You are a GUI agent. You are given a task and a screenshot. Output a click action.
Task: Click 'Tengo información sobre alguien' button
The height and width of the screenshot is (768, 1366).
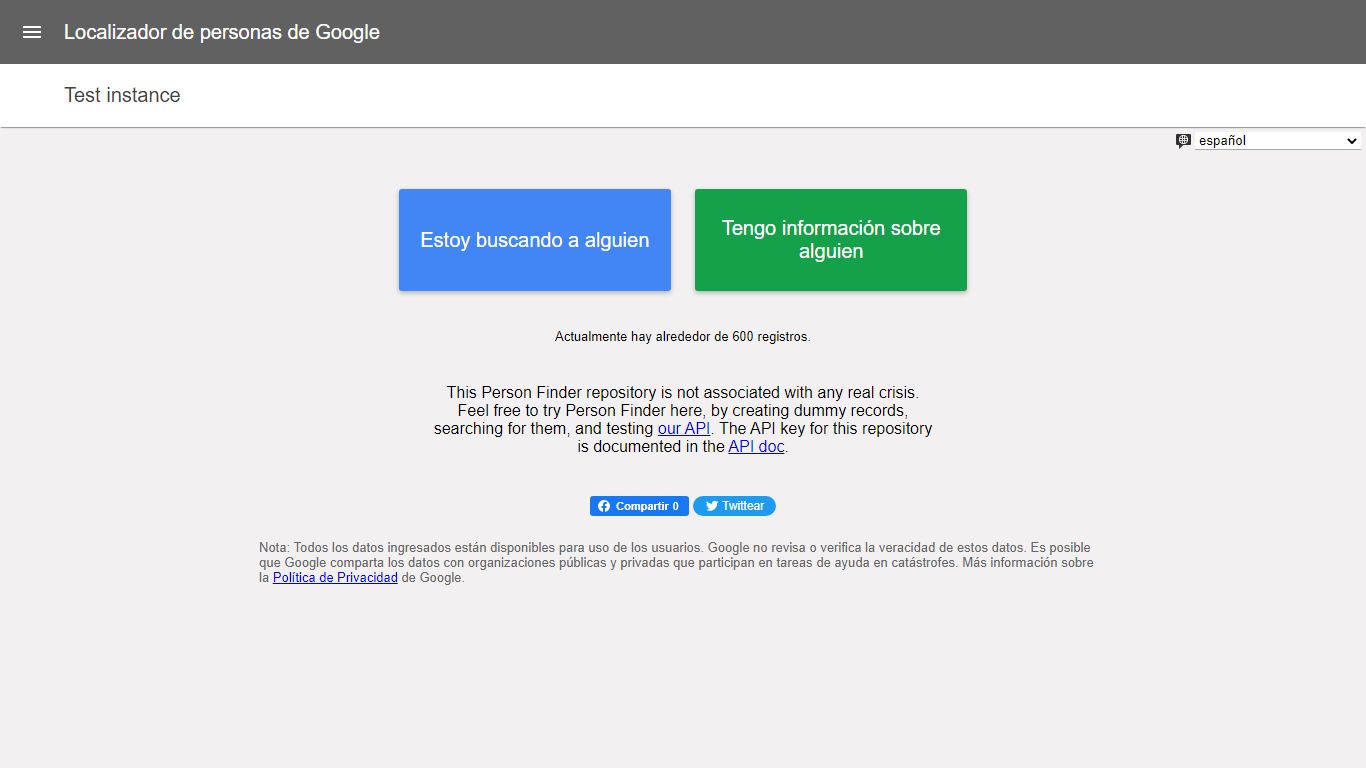click(831, 240)
